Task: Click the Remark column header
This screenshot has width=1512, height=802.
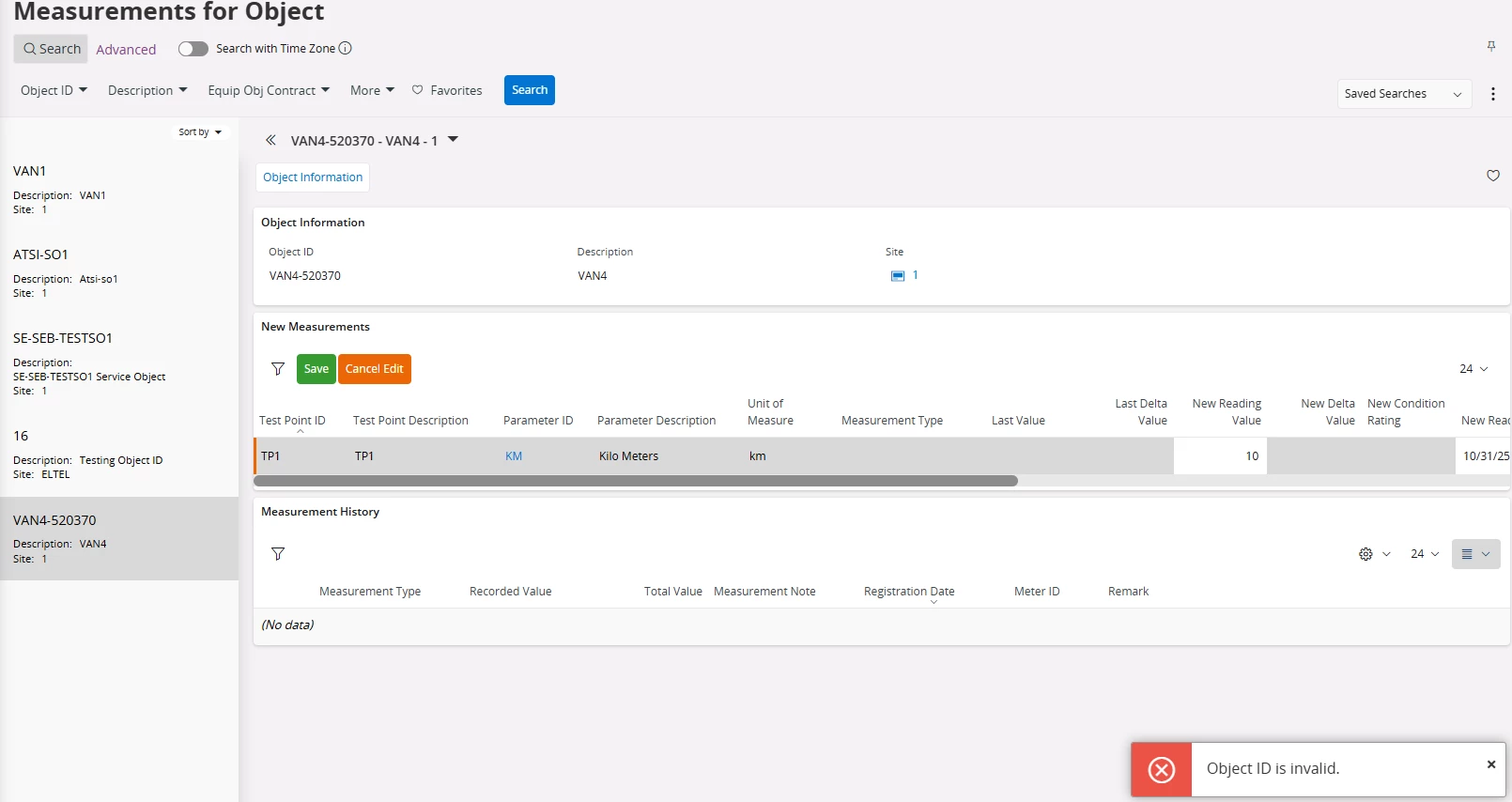Action: point(1128,592)
